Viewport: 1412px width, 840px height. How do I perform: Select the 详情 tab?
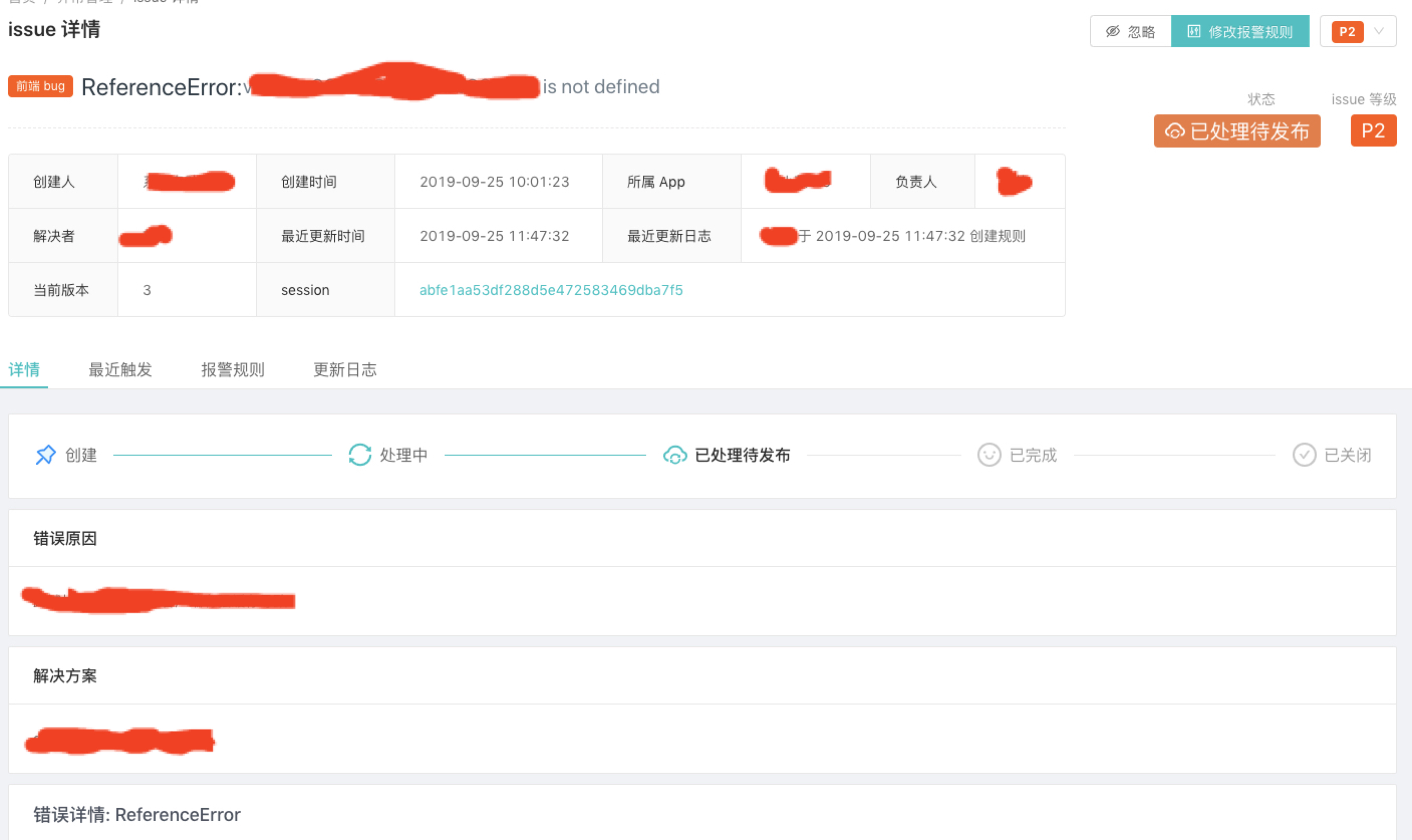24,370
